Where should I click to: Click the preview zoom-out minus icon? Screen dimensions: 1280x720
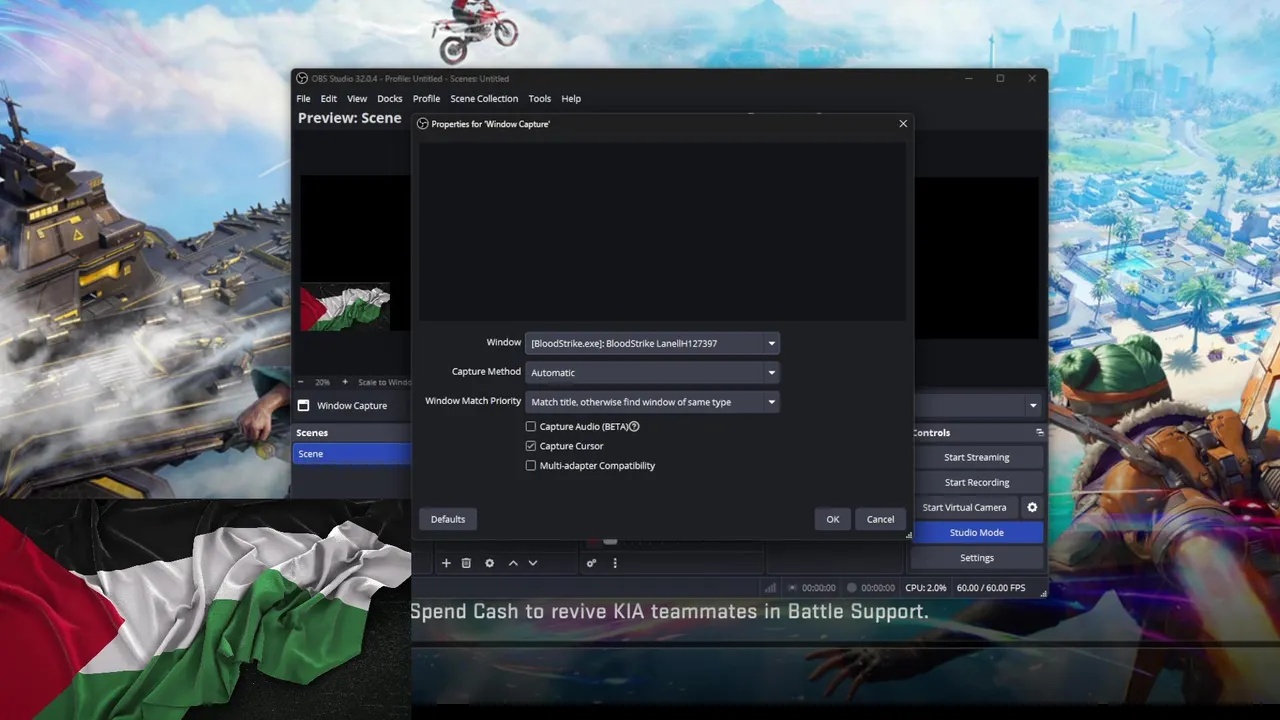[301, 382]
